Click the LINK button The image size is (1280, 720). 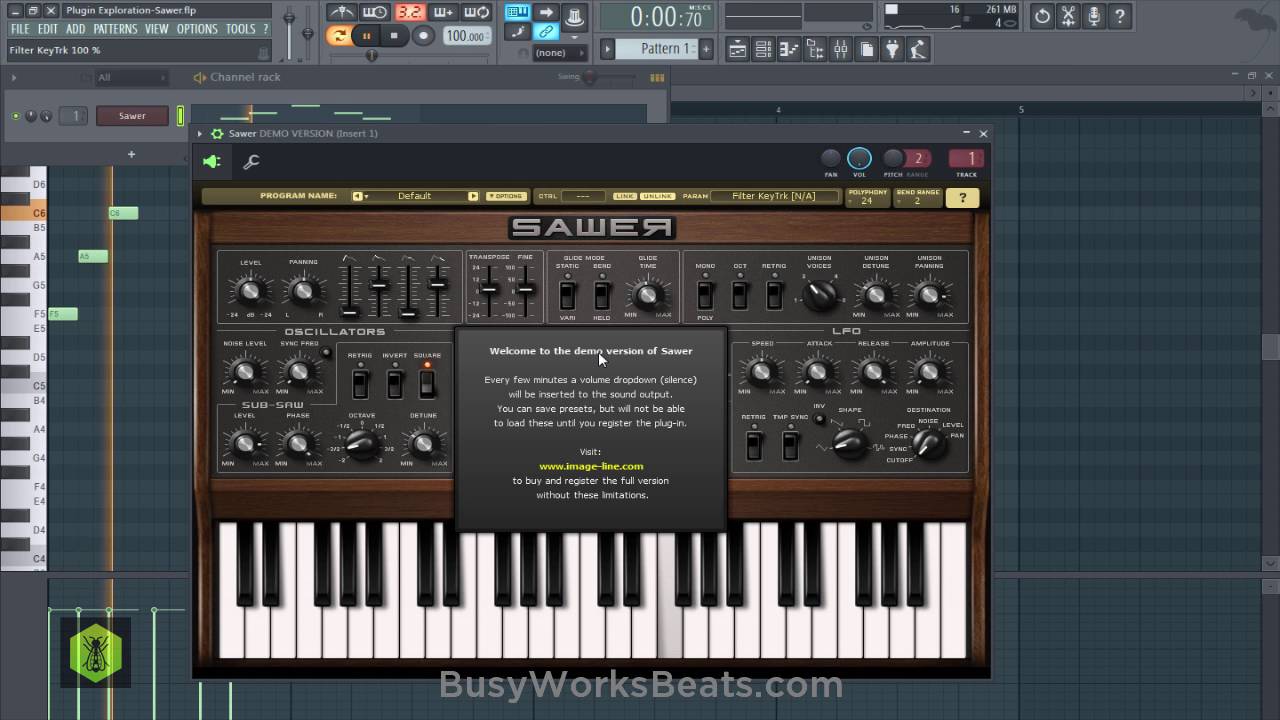click(x=625, y=196)
